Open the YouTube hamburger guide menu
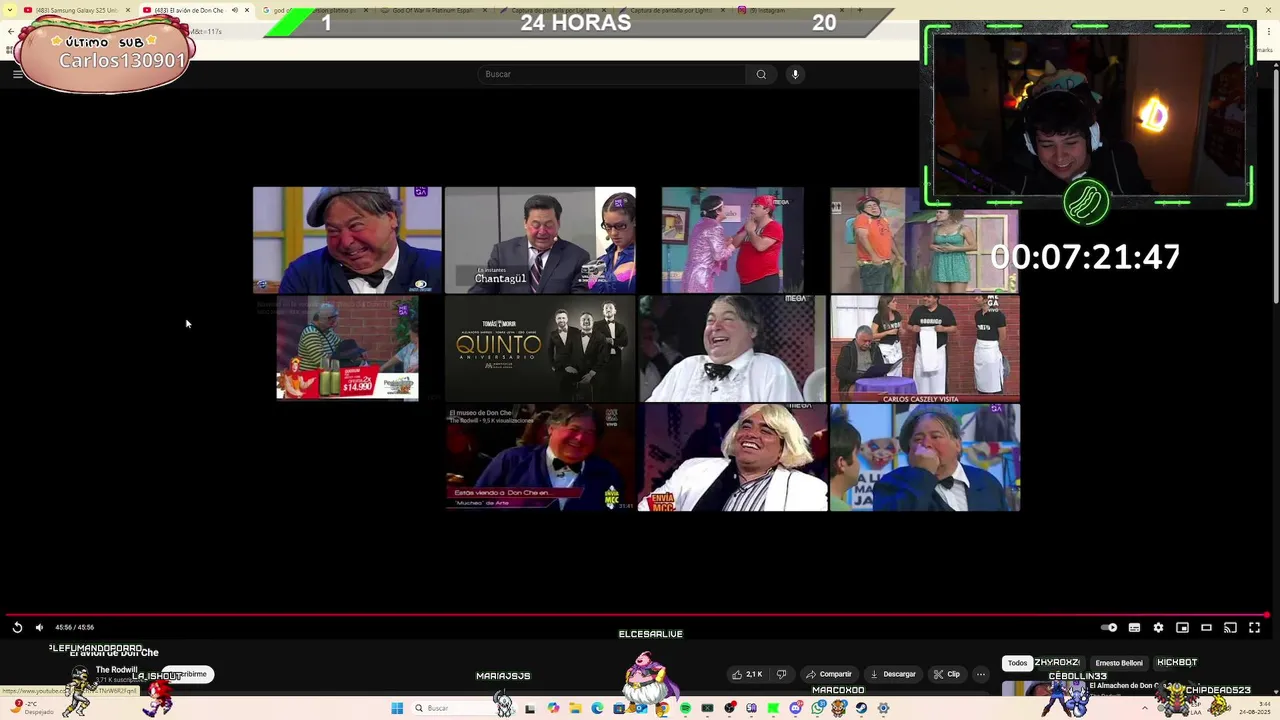 [17, 74]
